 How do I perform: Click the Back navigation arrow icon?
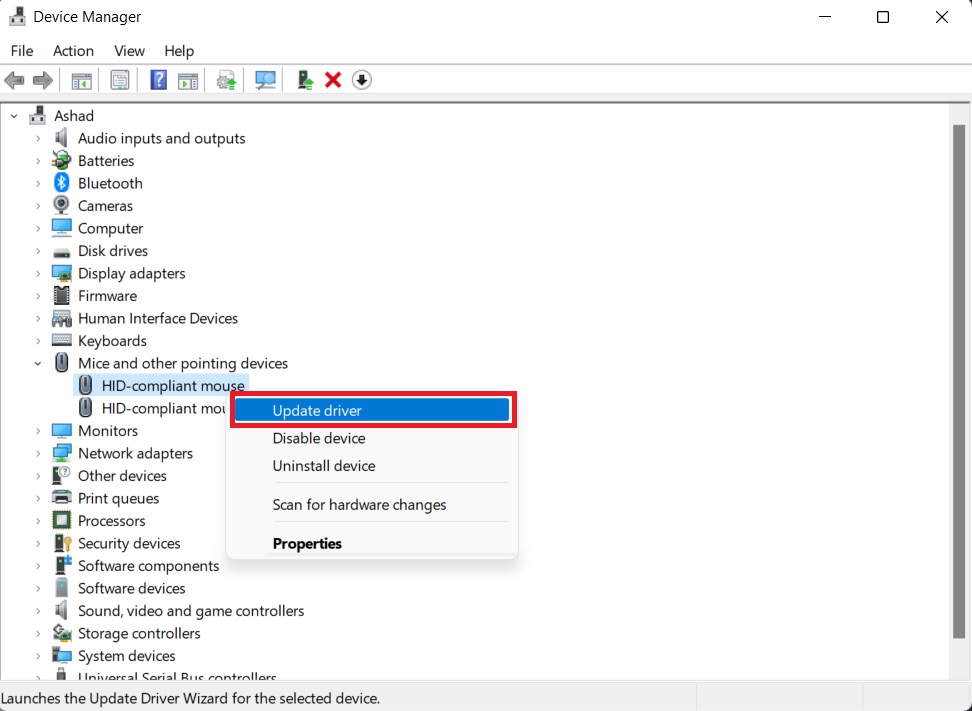(14, 80)
